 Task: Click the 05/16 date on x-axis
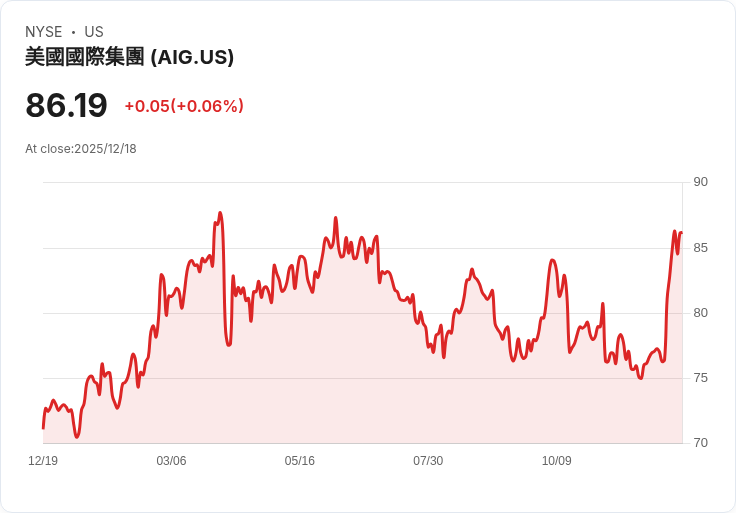click(x=300, y=461)
